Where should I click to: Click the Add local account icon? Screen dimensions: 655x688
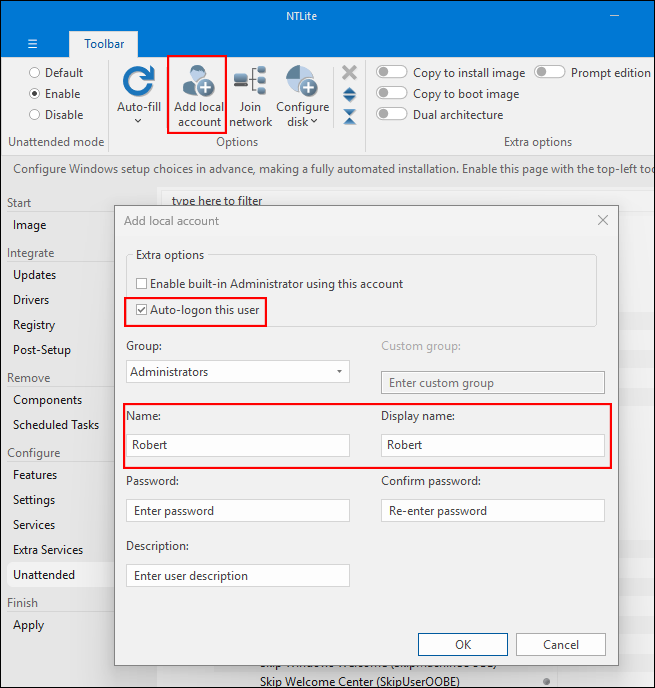point(198,82)
